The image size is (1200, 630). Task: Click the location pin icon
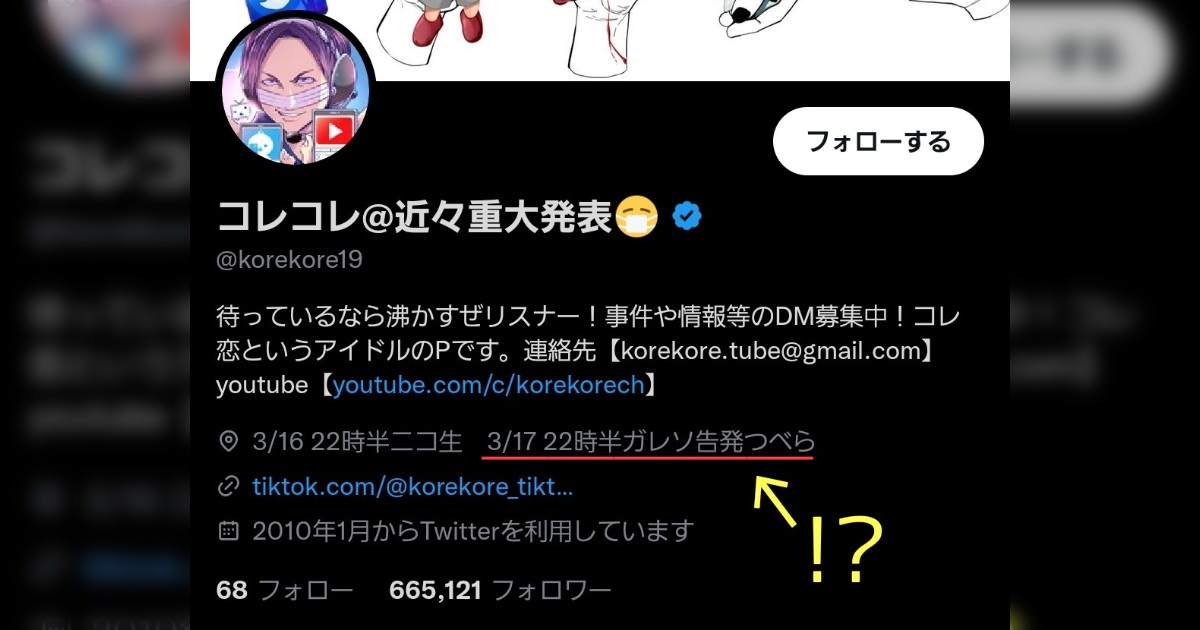[229, 441]
